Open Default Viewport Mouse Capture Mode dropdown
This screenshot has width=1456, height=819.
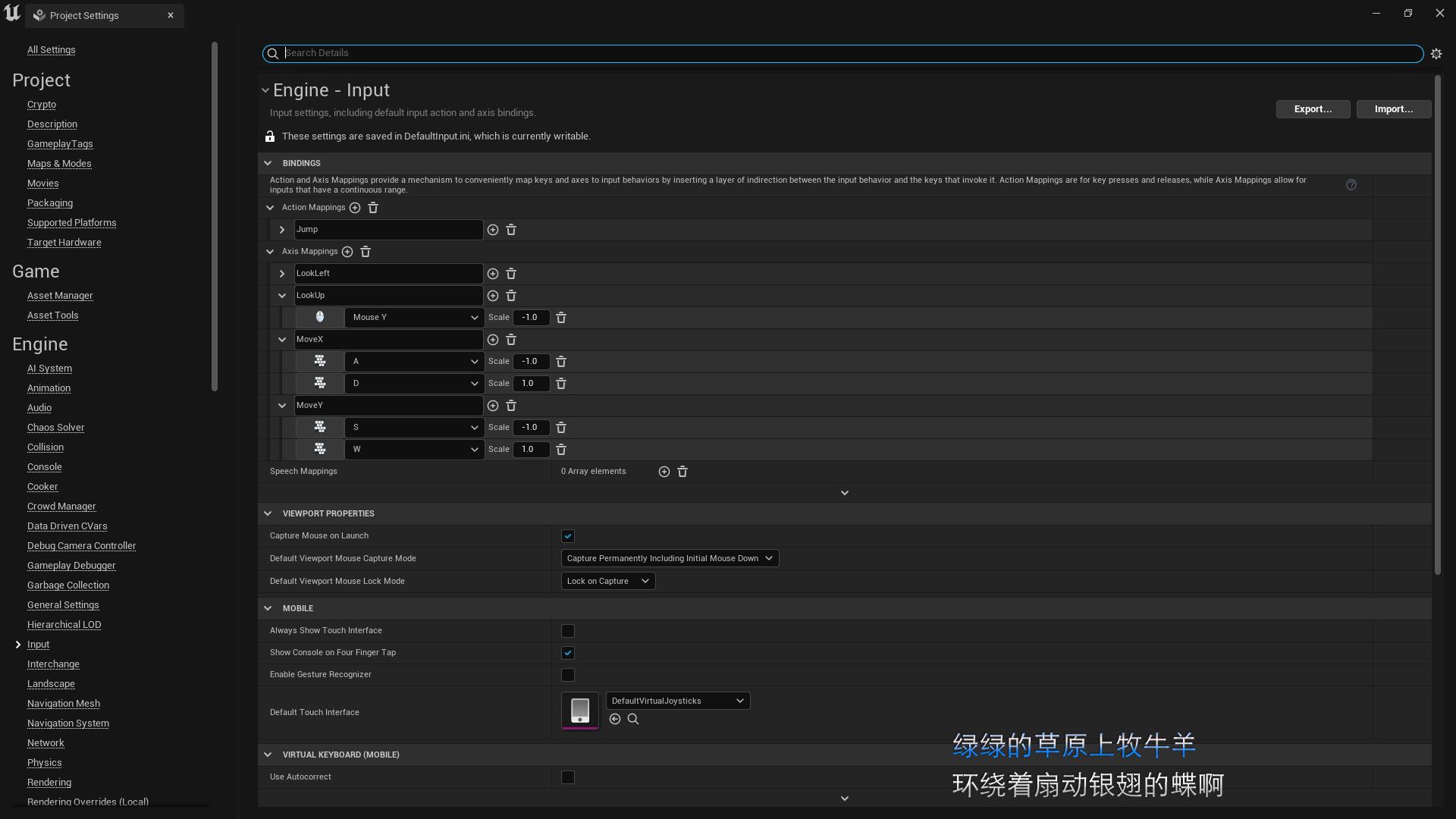(670, 559)
